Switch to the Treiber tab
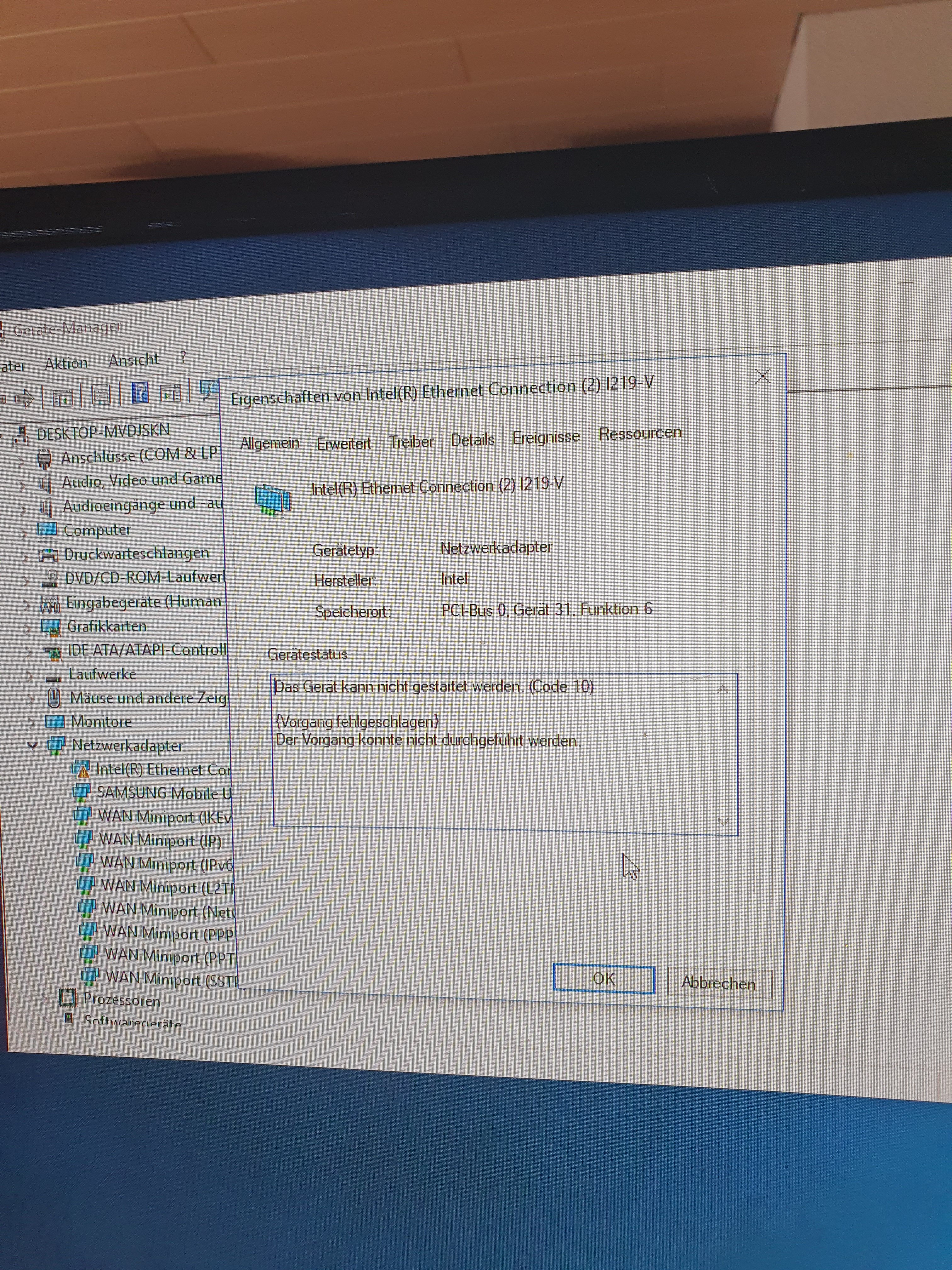 coord(411,442)
